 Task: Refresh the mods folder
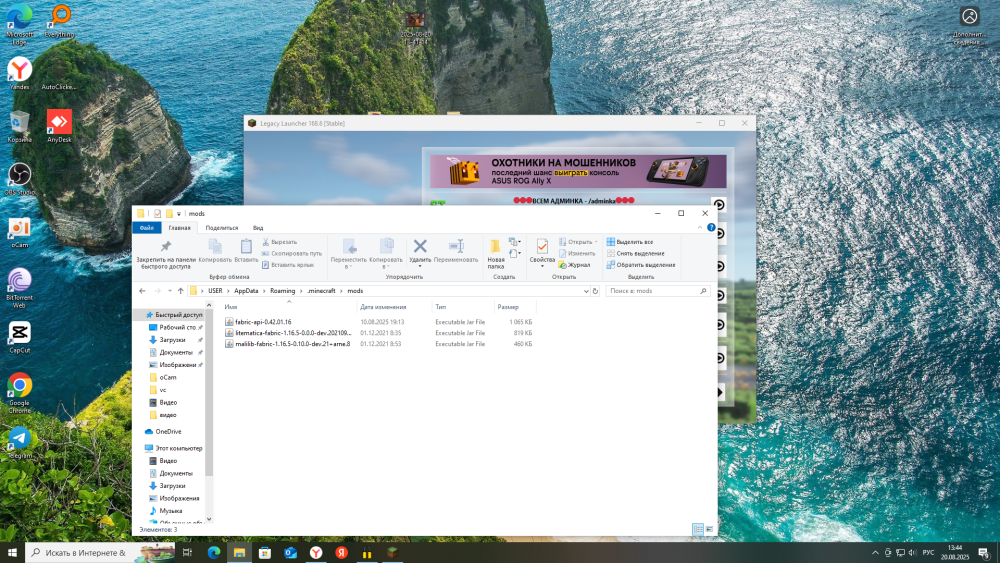click(x=595, y=291)
